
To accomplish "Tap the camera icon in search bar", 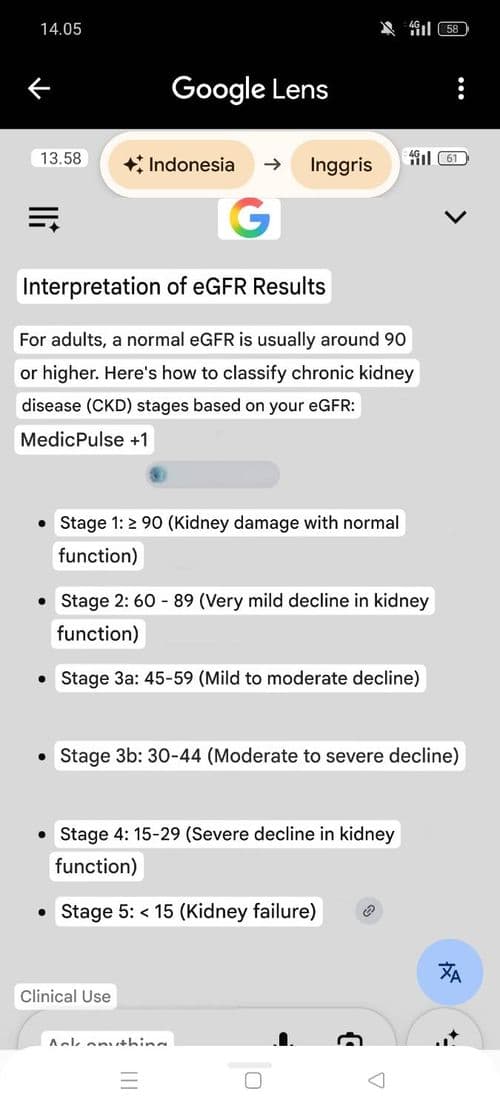I will tap(348, 1040).
